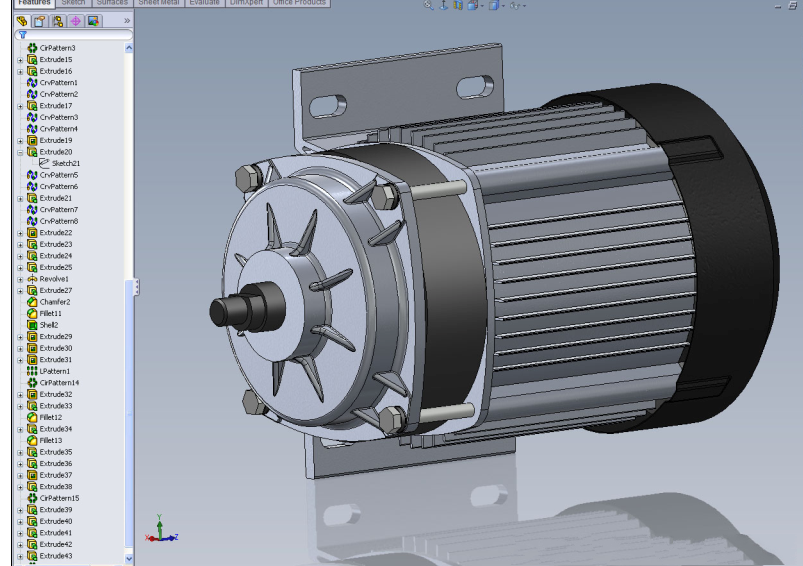Select CrvPattern5 in the feature tree
The height and width of the screenshot is (566, 803).
pyautogui.click(x=59, y=175)
